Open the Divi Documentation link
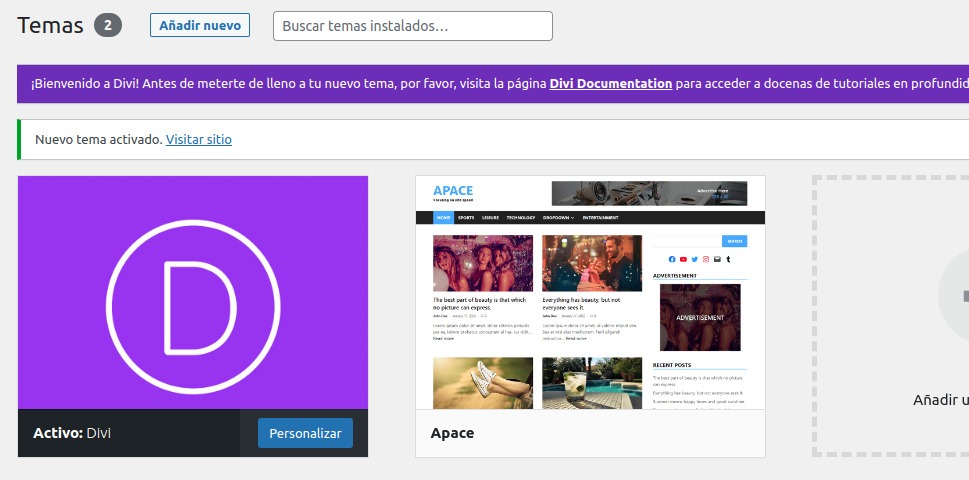The width and height of the screenshot is (969, 480). pos(611,83)
